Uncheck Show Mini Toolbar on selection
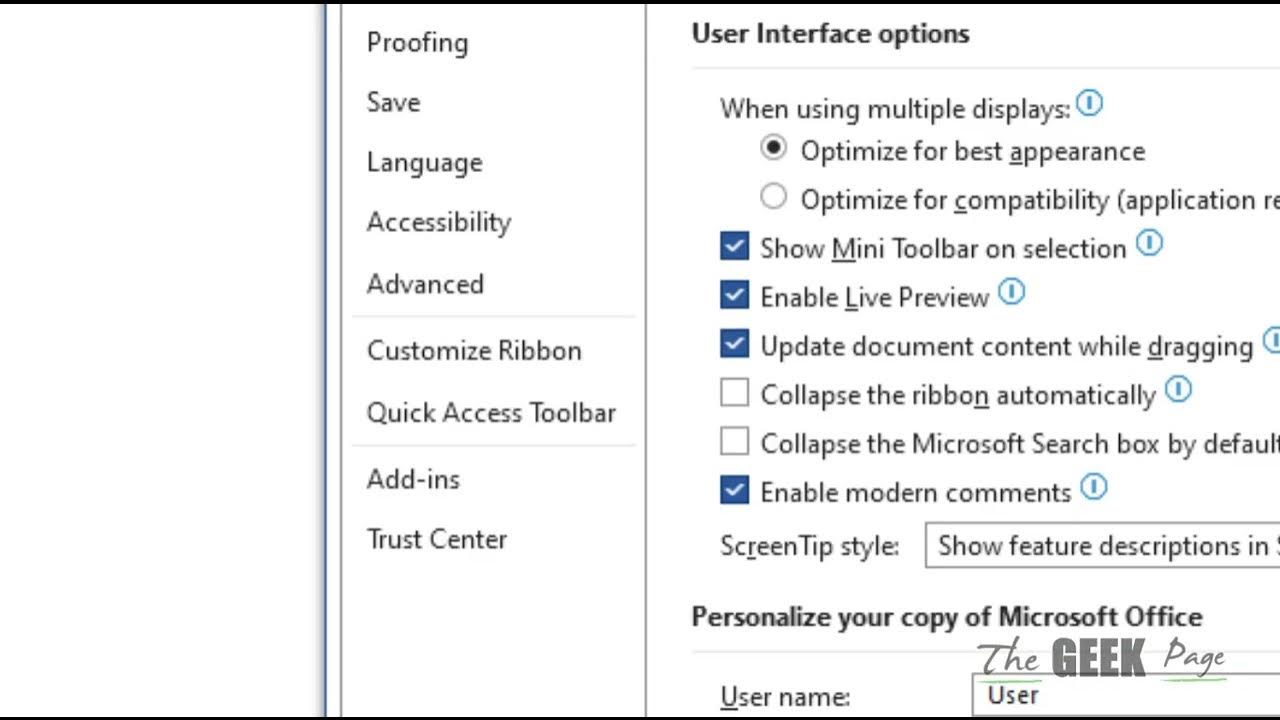 point(734,247)
